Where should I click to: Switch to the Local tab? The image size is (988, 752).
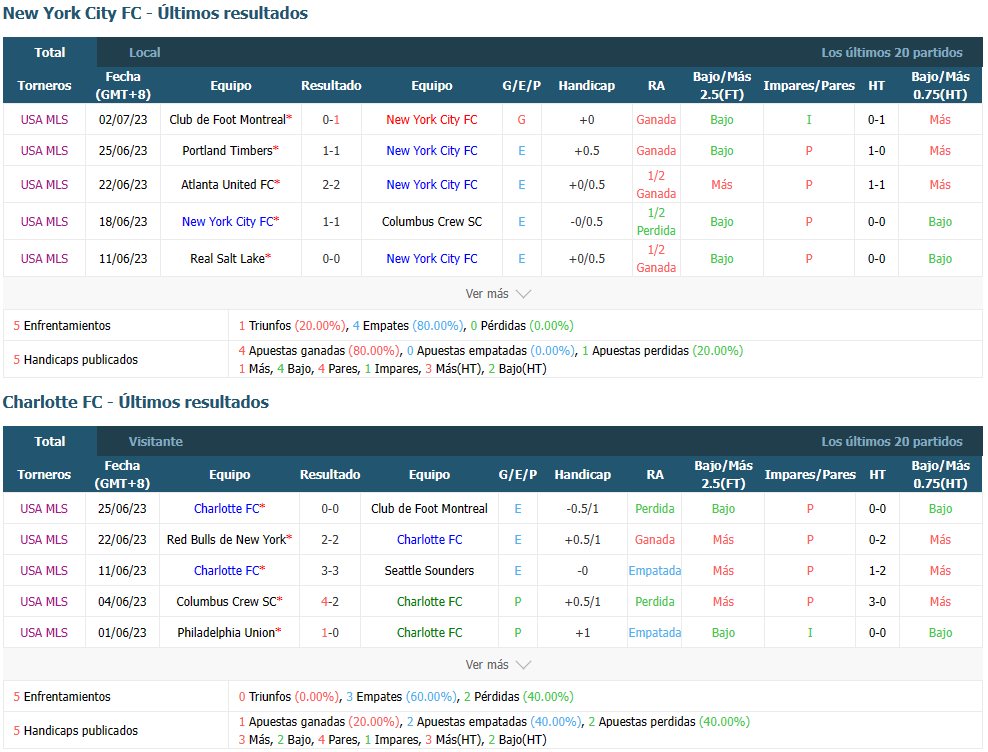tap(144, 52)
